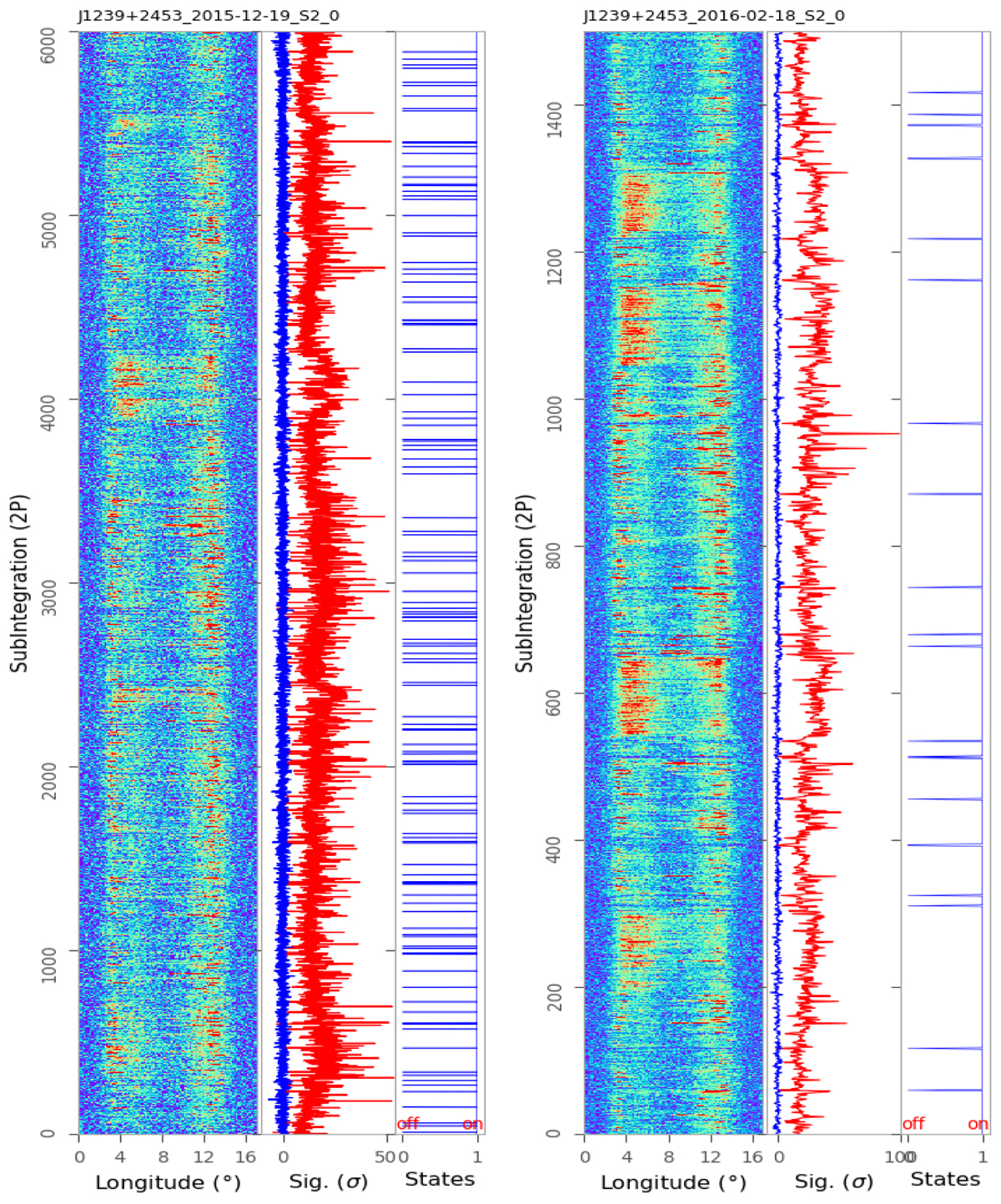Click the red 'on' label in right States panel
Viewport: 1001px width, 1204px height.
pyautogui.click(x=978, y=1124)
